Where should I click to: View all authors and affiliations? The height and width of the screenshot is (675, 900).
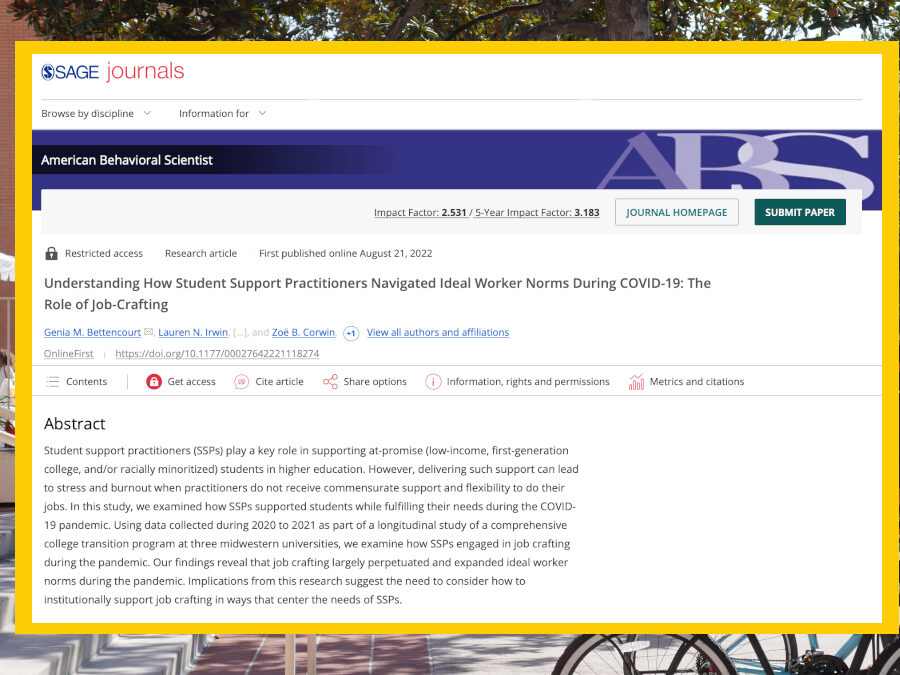click(x=438, y=332)
